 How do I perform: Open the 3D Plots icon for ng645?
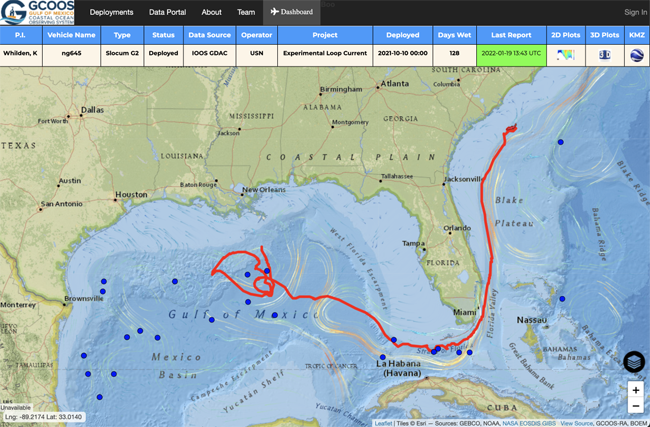pyautogui.click(x=605, y=55)
